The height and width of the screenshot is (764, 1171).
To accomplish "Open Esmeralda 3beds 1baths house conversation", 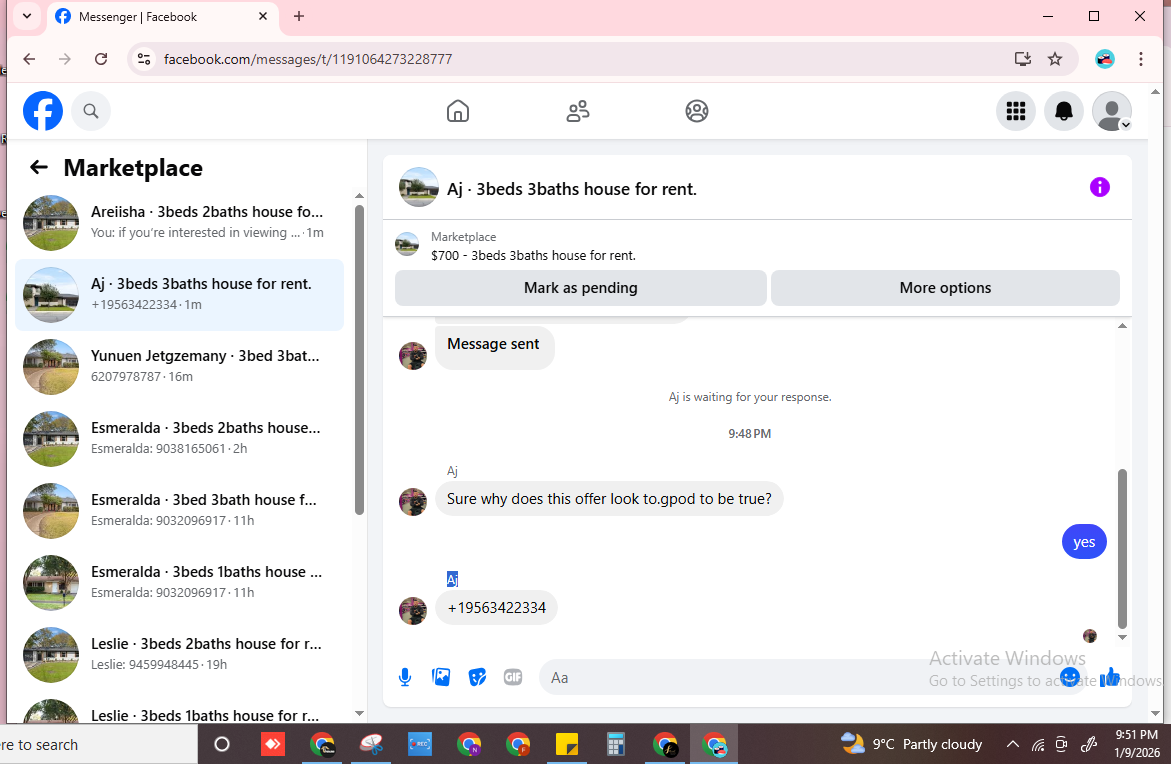I will click(179, 582).
